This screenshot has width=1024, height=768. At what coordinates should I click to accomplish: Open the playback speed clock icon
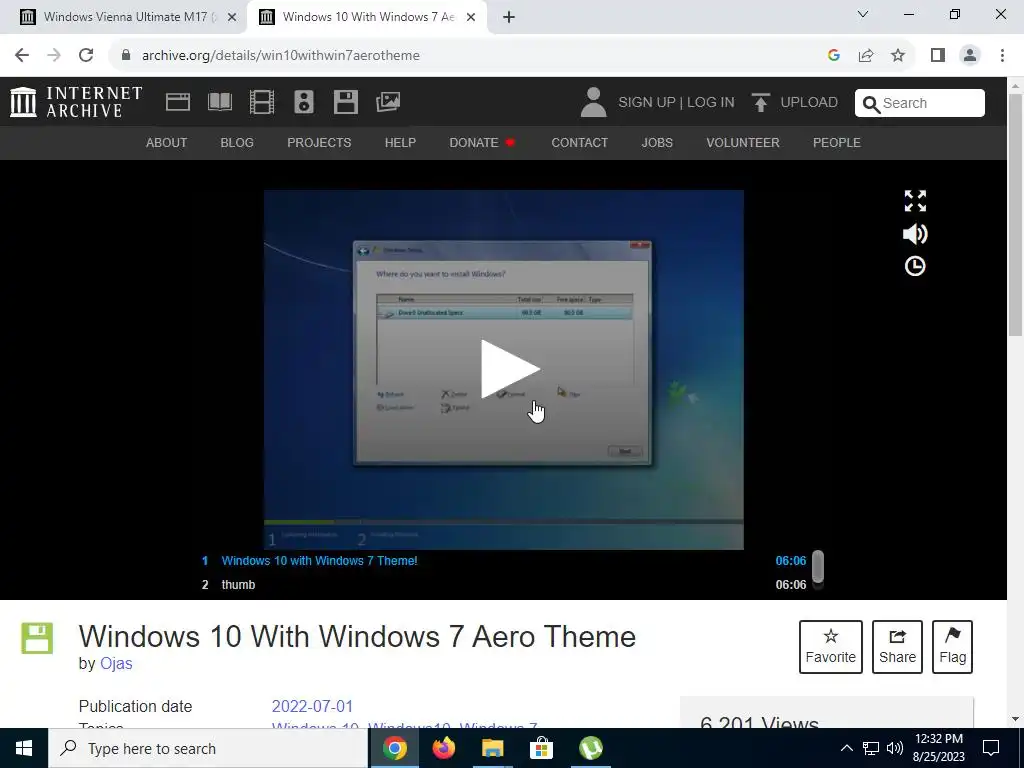[915, 266]
